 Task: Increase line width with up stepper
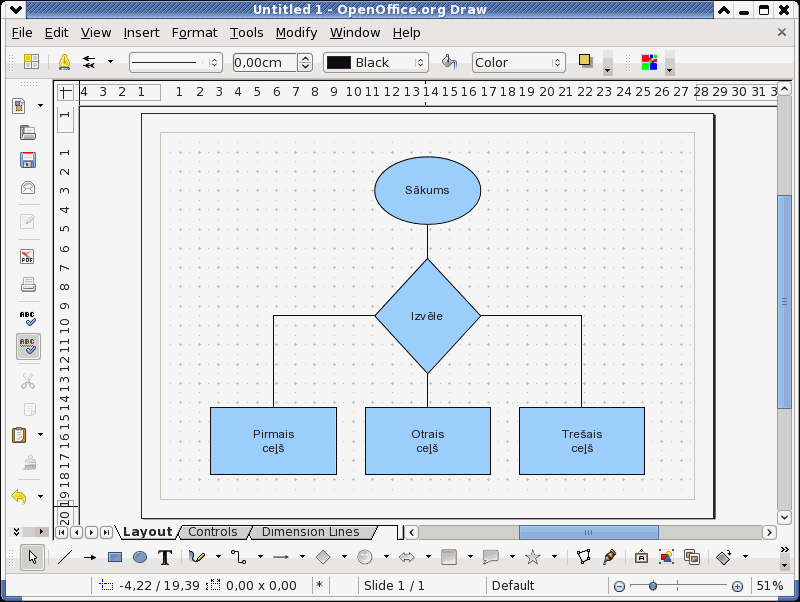(x=305, y=58)
